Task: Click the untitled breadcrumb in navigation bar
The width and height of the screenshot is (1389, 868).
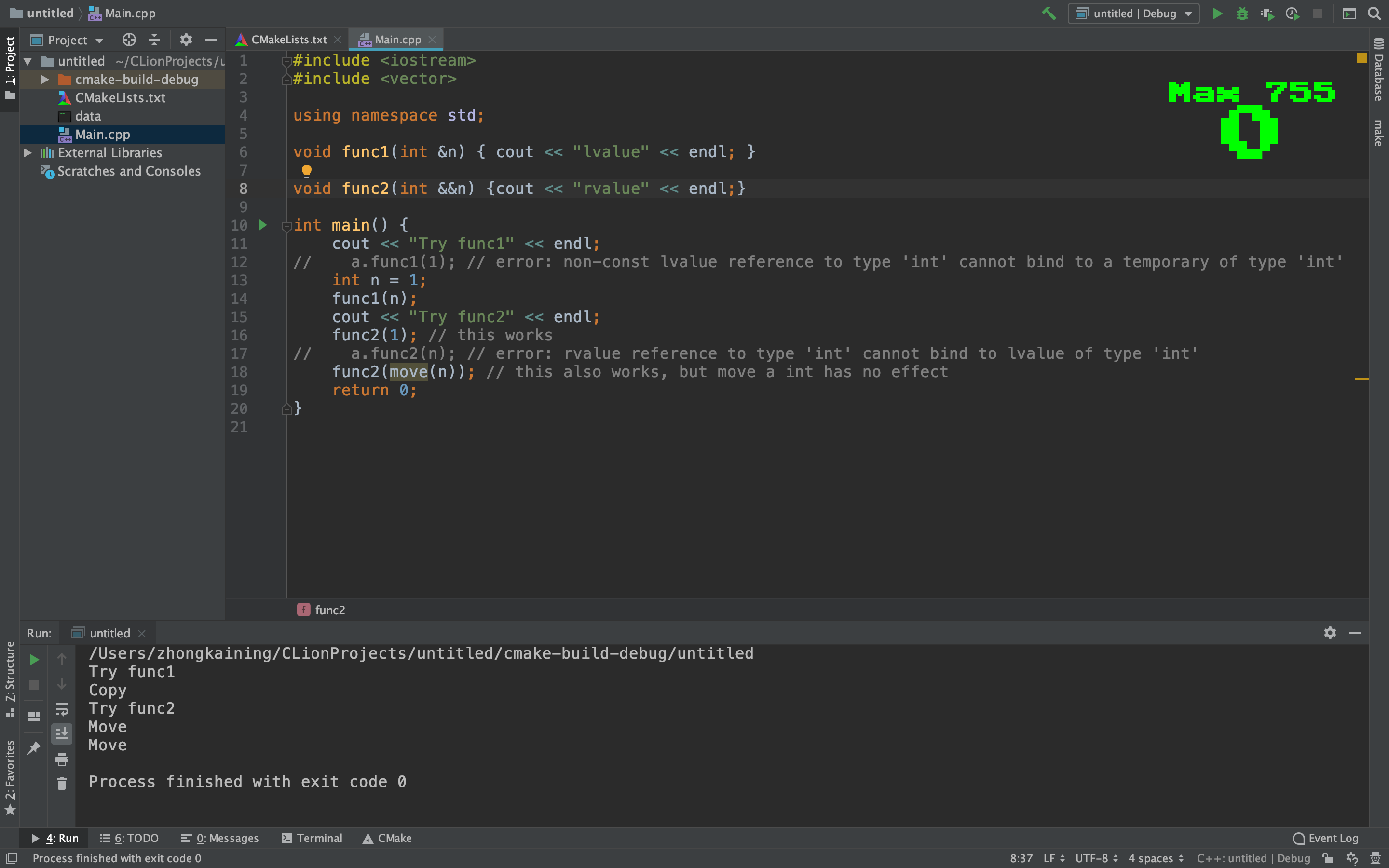Action: [42, 13]
